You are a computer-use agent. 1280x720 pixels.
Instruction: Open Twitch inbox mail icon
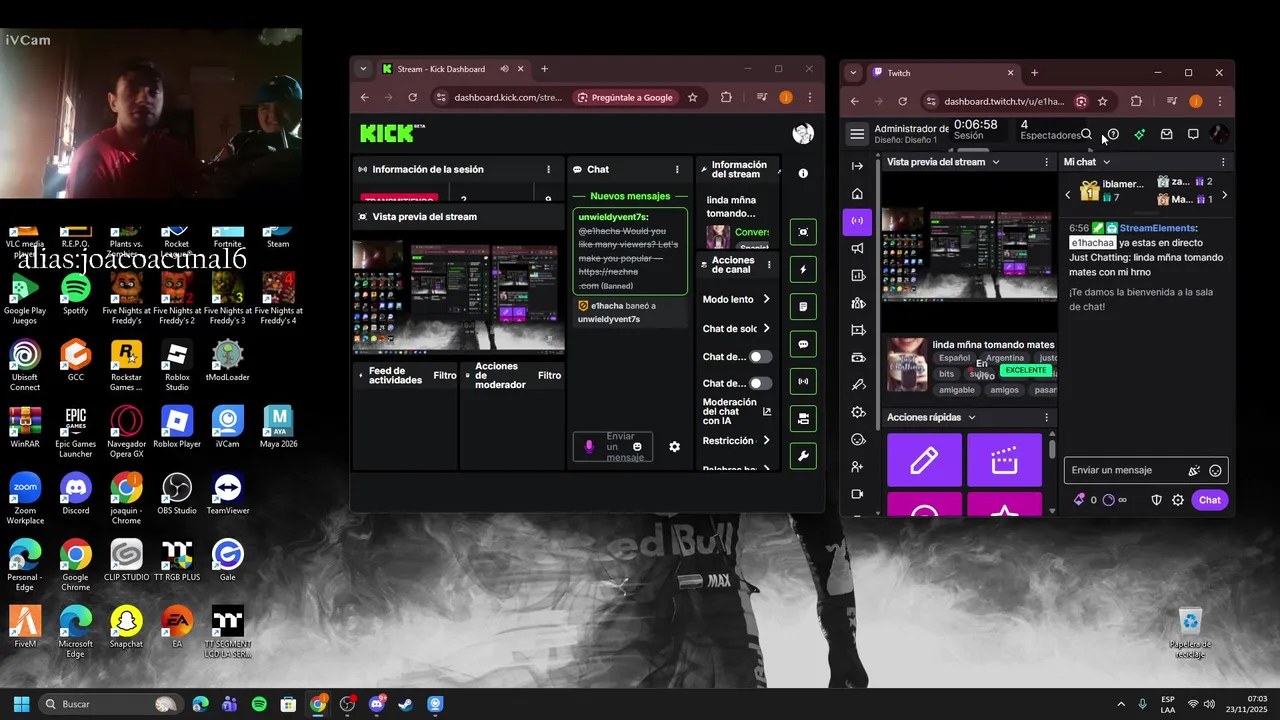tap(1166, 134)
